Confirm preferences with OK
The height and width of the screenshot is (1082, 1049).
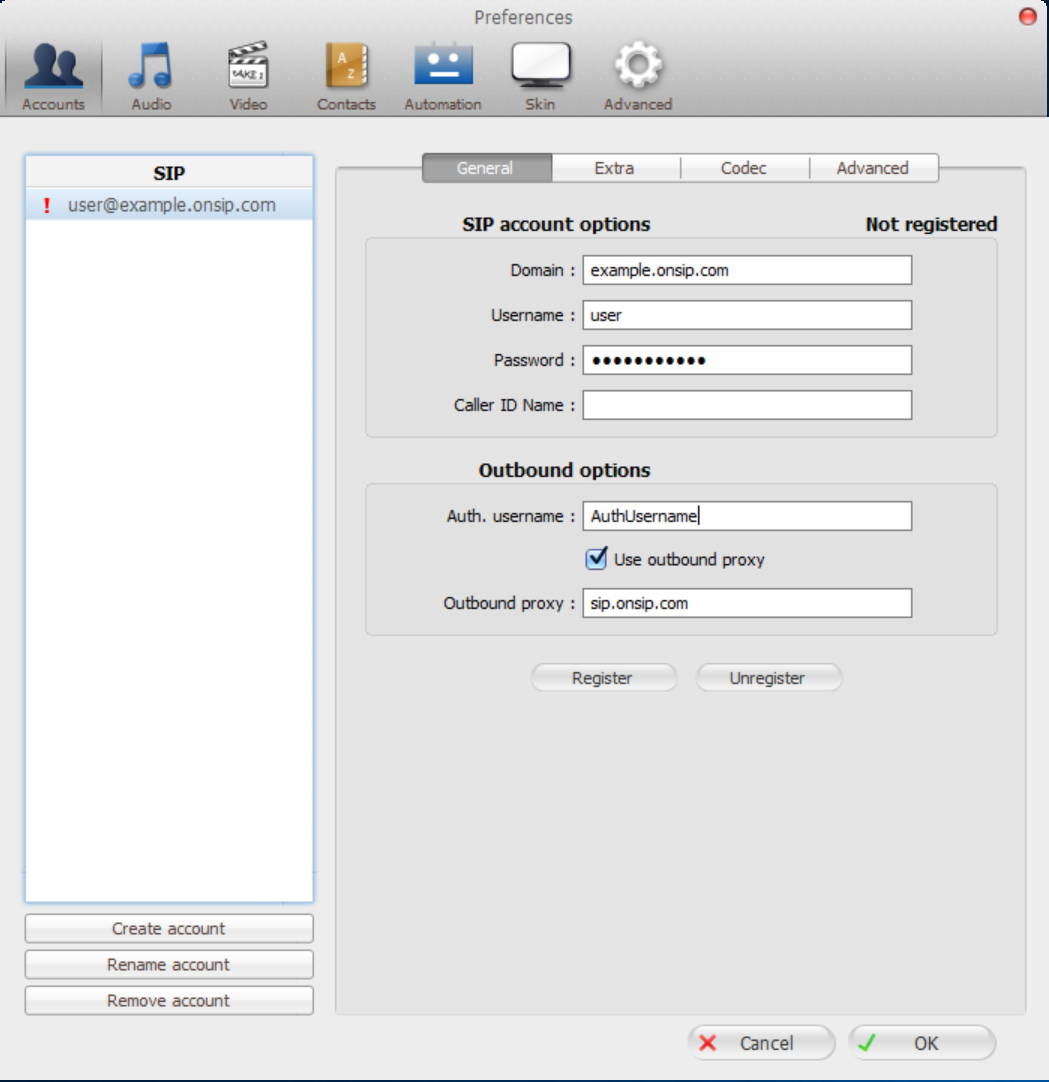point(922,1043)
